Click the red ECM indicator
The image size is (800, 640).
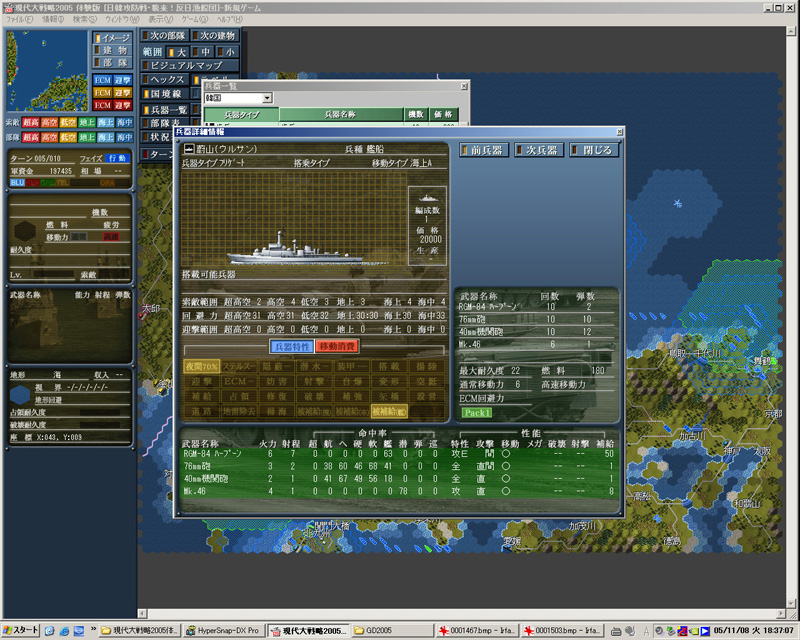pos(103,105)
